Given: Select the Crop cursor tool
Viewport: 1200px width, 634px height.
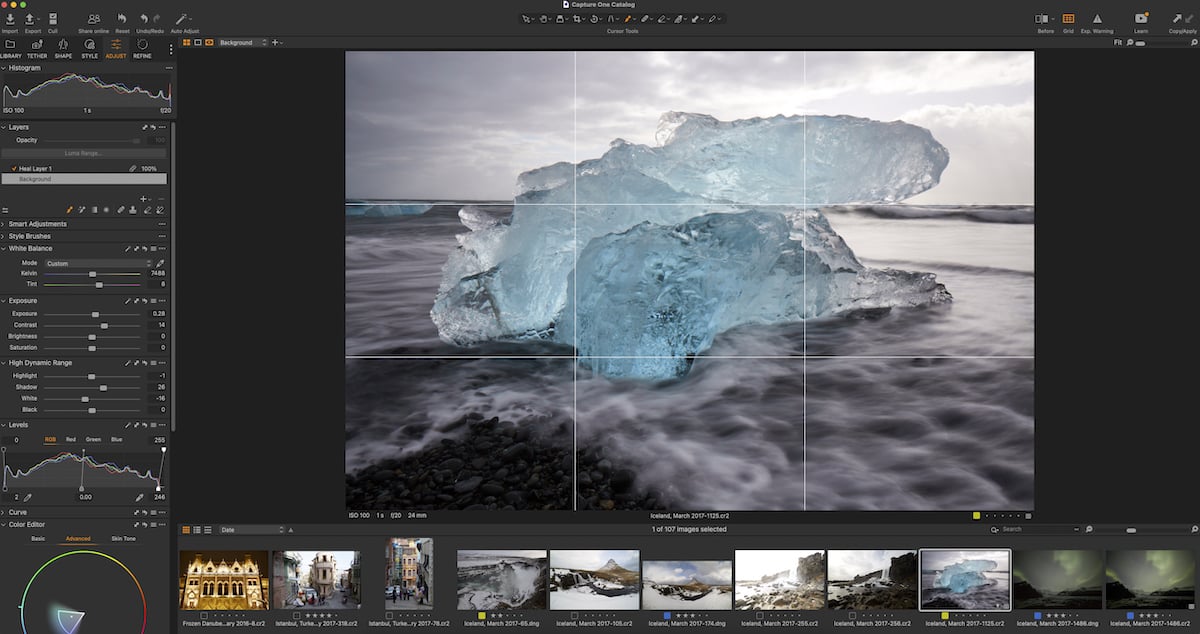Looking at the screenshot, I should pos(577,18).
